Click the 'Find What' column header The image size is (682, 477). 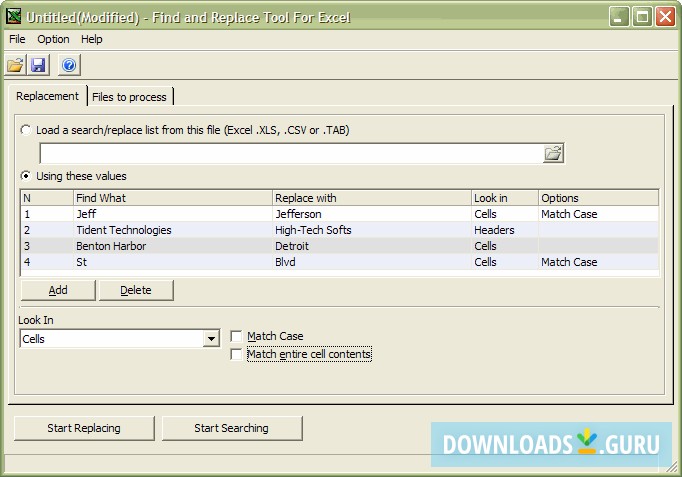[173, 198]
